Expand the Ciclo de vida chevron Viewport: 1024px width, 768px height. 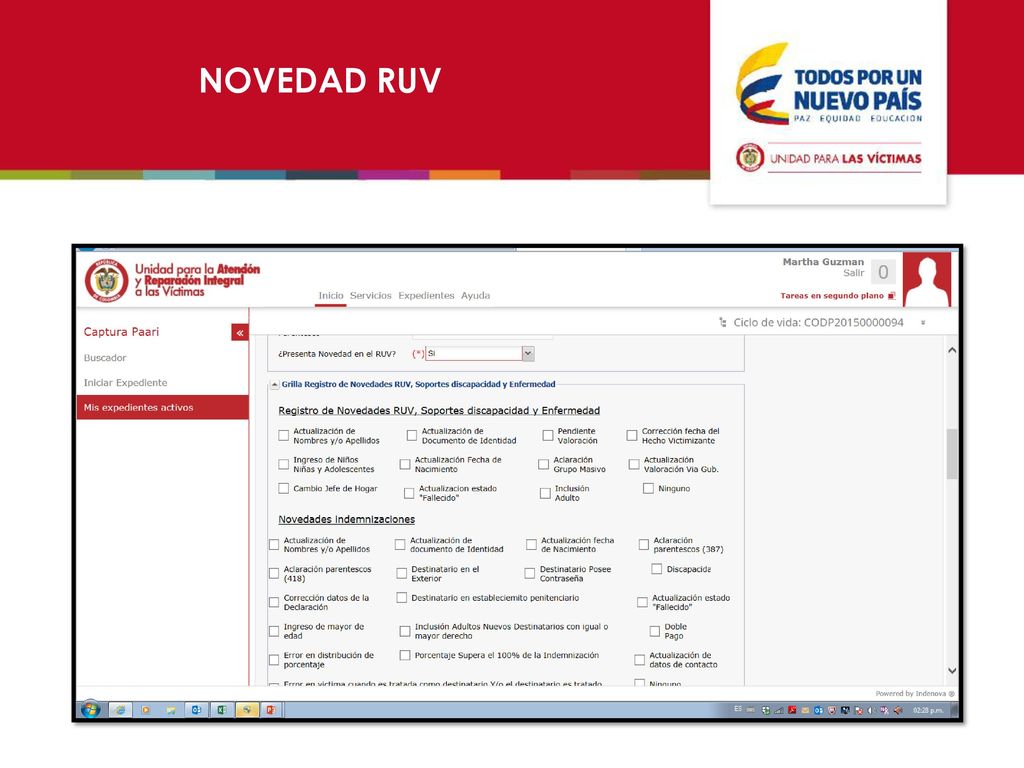point(923,323)
